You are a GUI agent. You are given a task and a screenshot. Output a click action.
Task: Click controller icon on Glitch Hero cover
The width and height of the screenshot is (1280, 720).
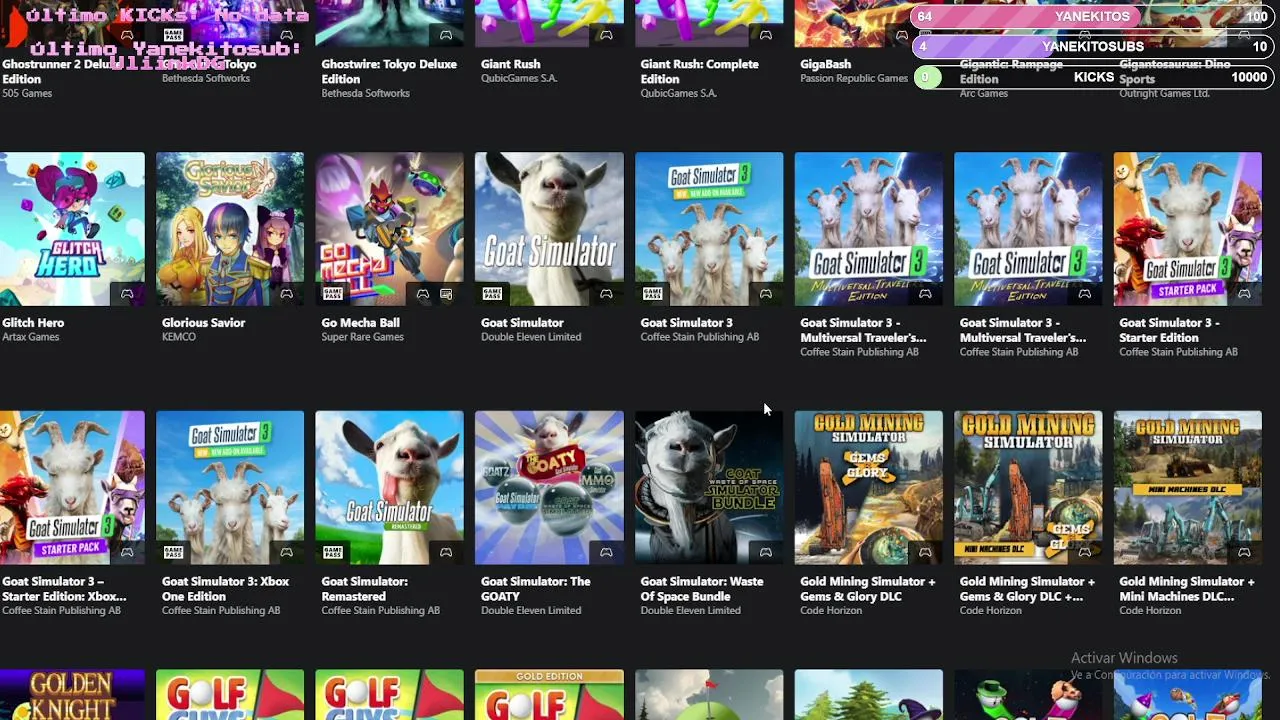coord(127,294)
